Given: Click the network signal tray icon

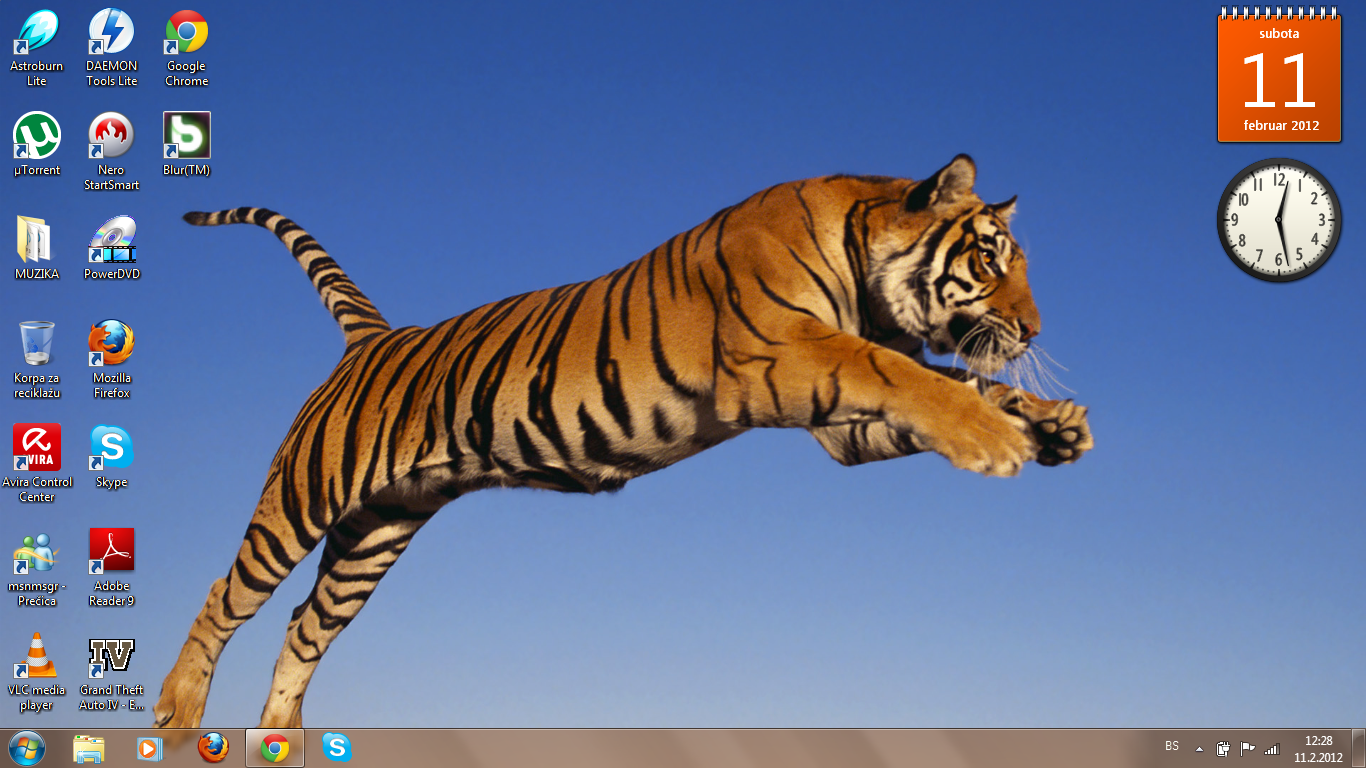Looking at the screenshot, I should click(1272, 749).
